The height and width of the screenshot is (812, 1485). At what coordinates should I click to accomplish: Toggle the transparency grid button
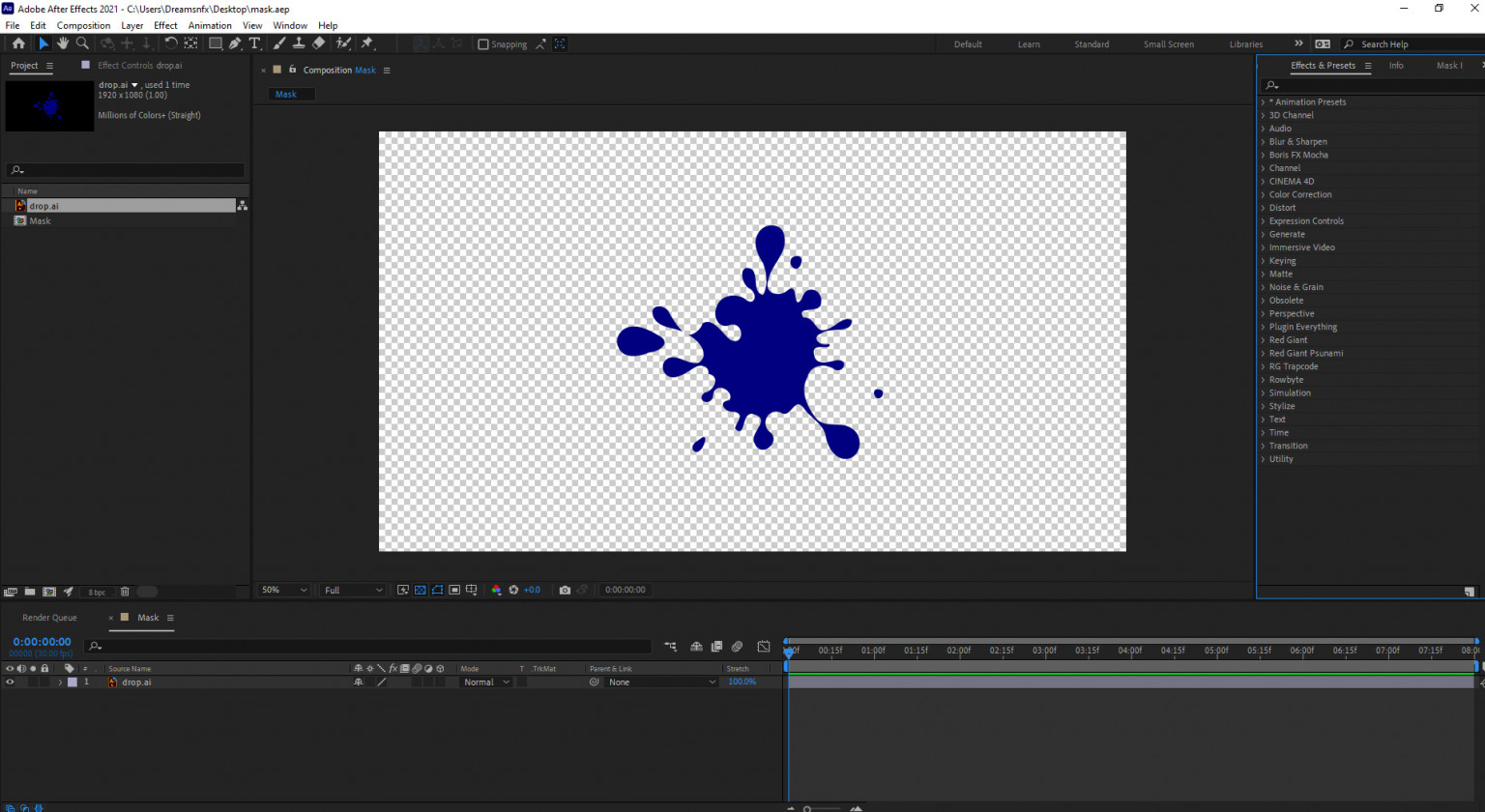pos(420,590)
